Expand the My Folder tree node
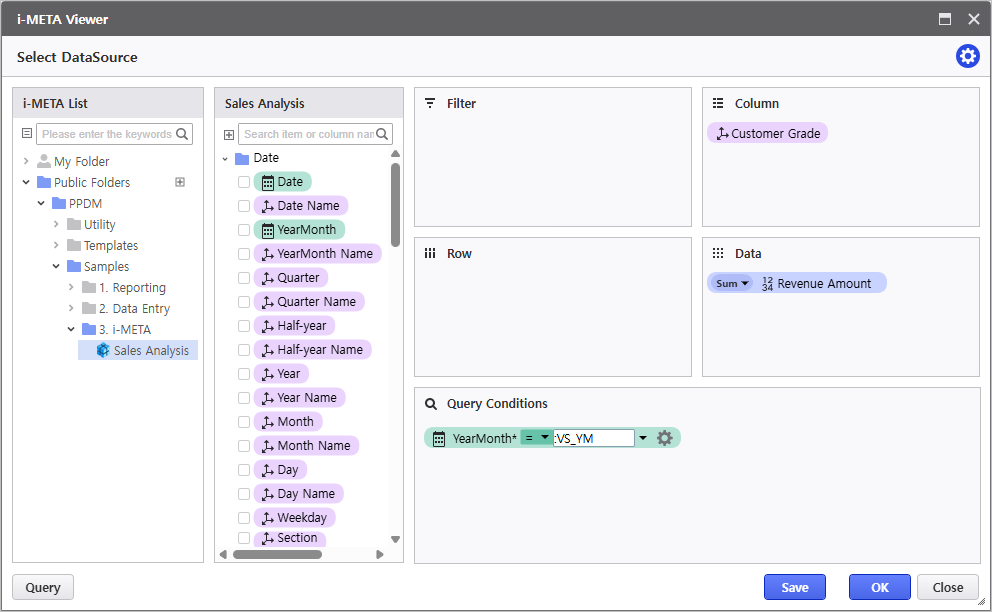The width and height of the screenshot is (992, 612). (27, 161)
